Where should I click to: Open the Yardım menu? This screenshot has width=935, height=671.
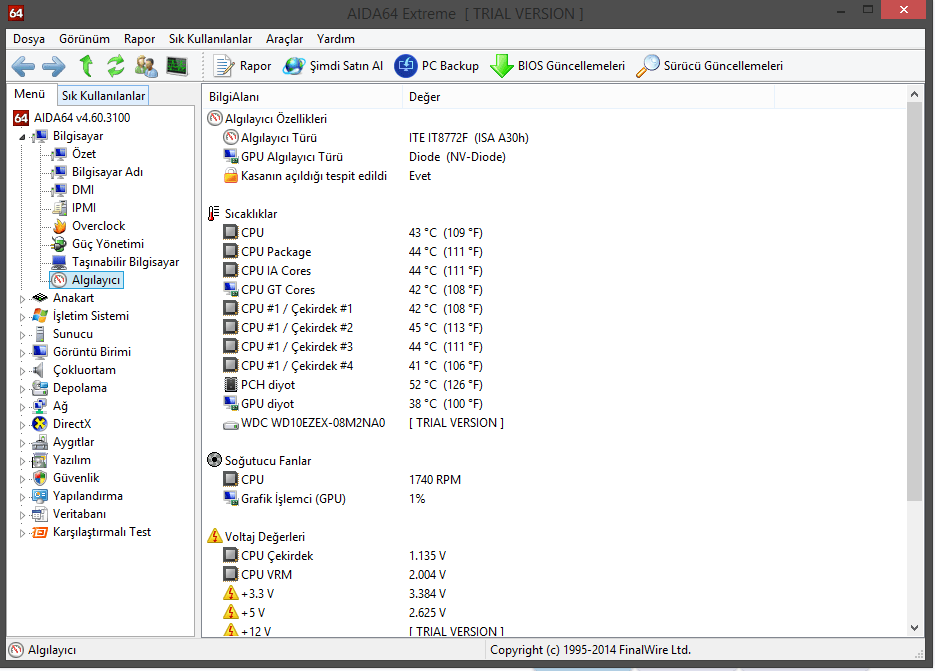336,39
